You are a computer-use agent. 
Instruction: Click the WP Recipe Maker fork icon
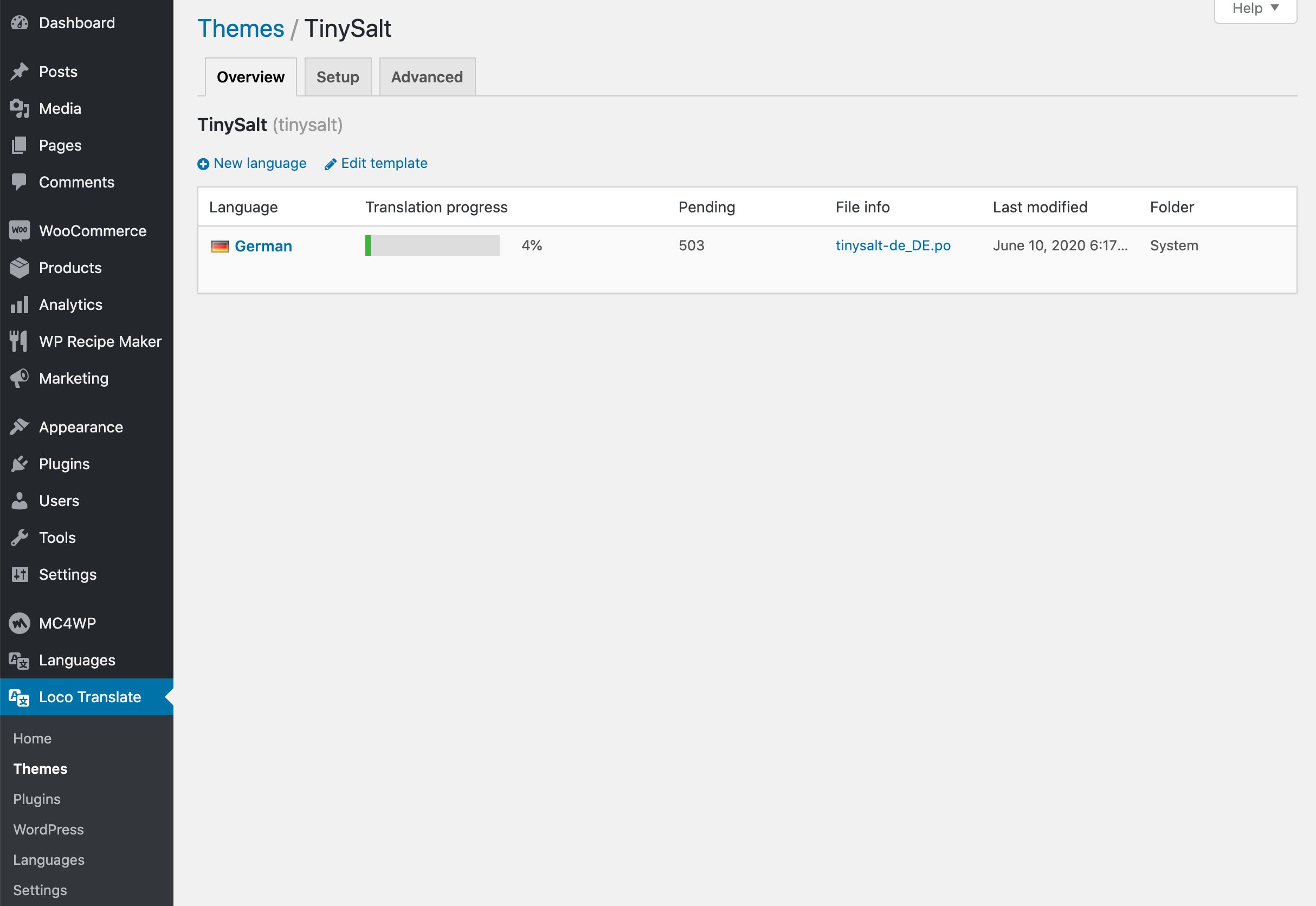click(18, 341)
